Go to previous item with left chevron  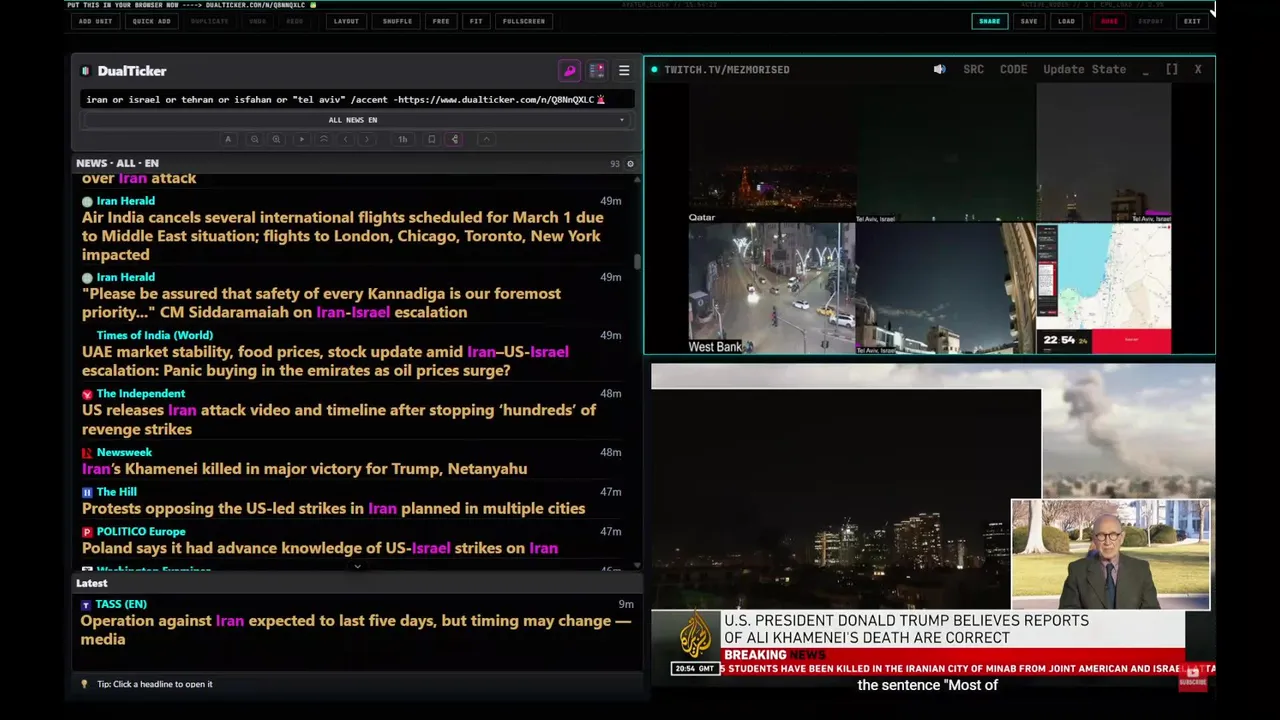[346, 139]
